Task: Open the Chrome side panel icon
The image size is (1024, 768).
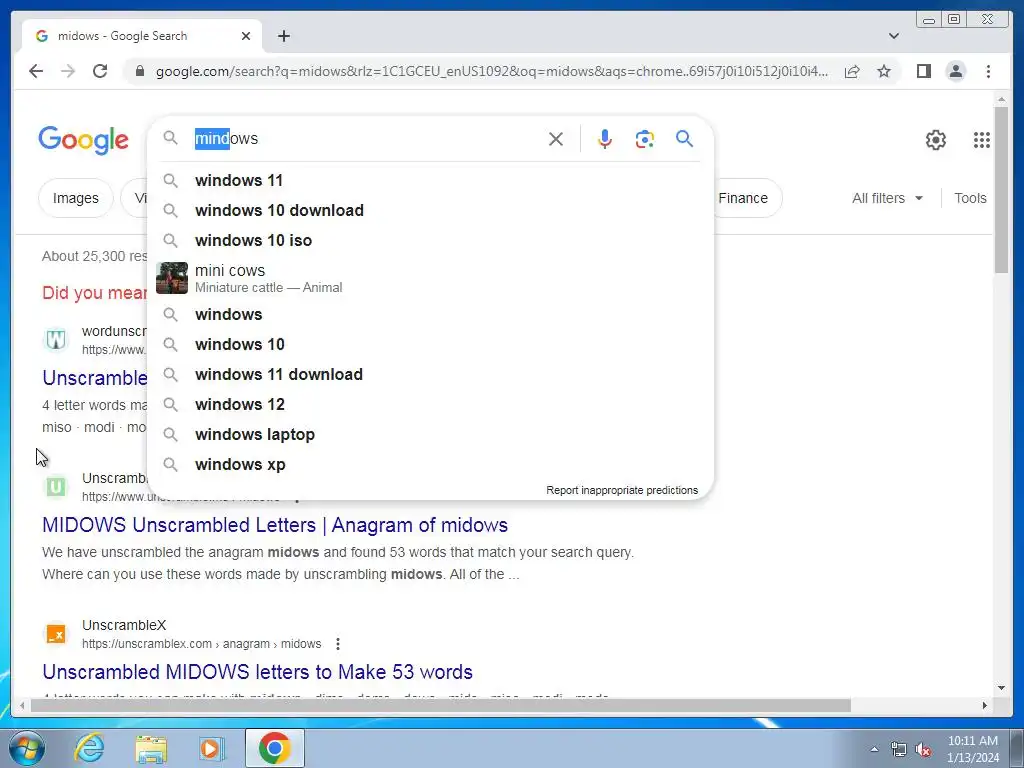Action: coord(923,71)
